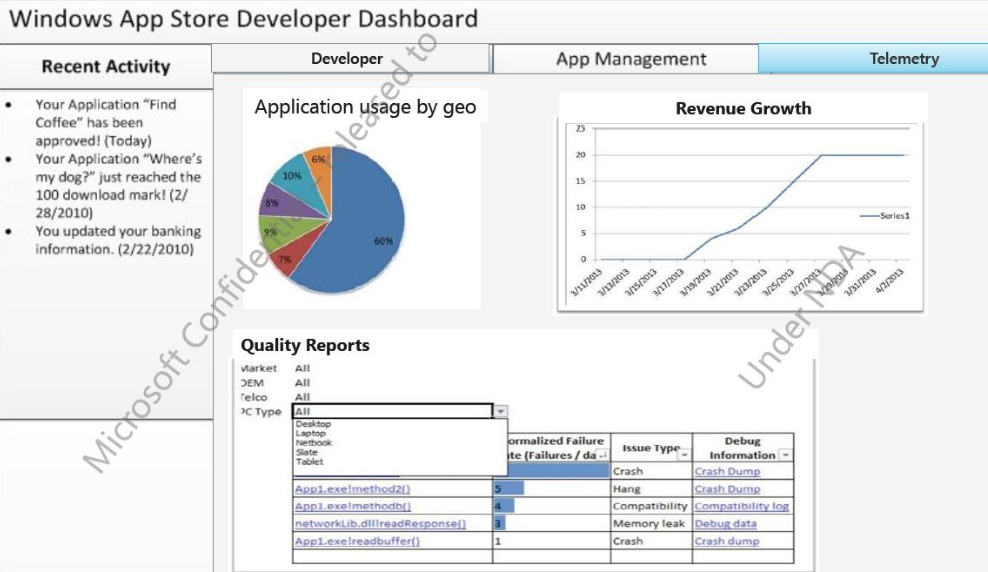Click the PC Type combo box field
988x572 pixels.
[x=392, y=411]
